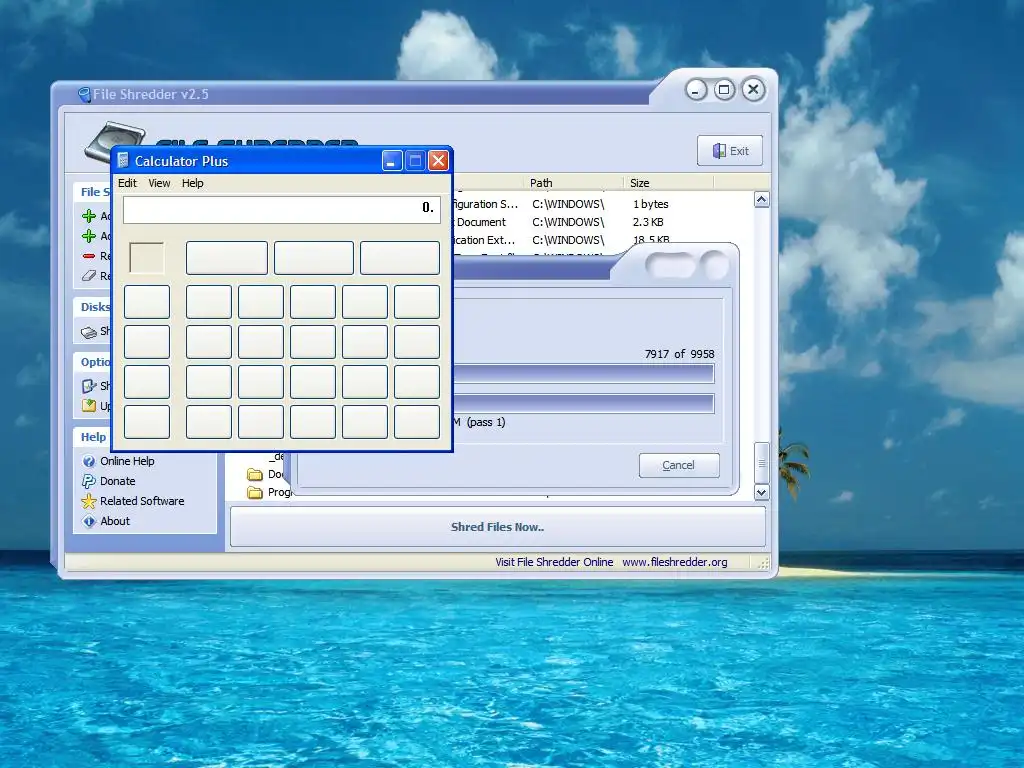Click the PayPal Donate icon

pyautogui.click(x=89, y=481)
